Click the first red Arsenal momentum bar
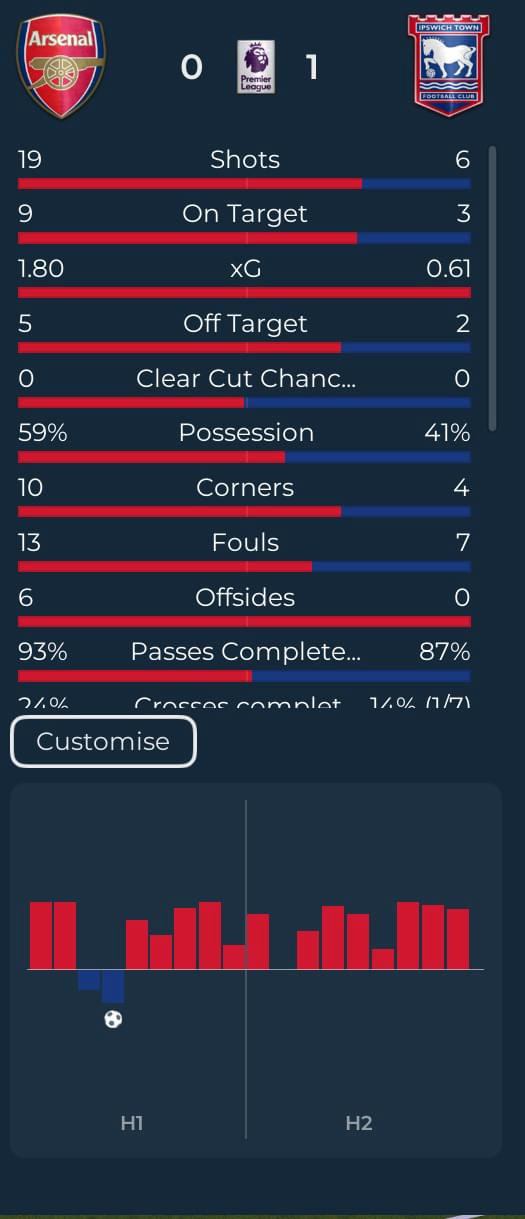525x1219 pixels. point(40,936)
